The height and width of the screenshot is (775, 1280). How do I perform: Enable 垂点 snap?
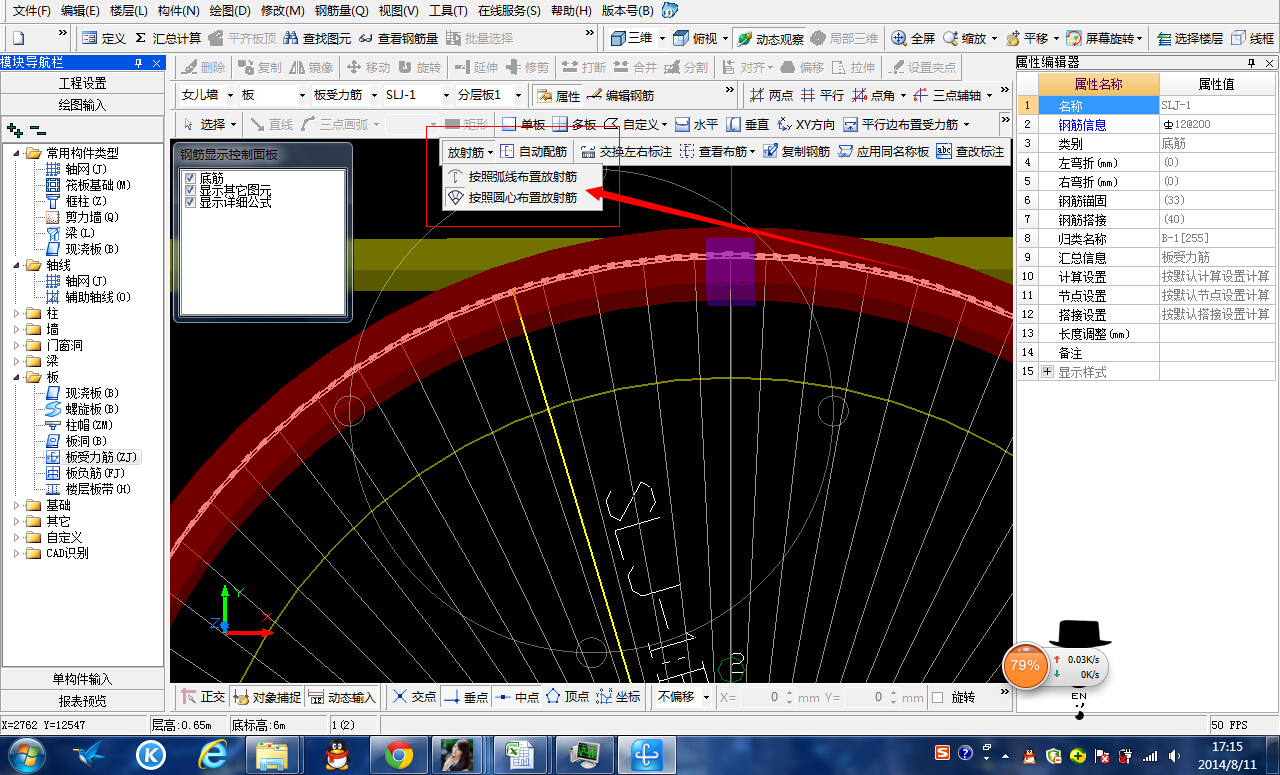[465, 697]
